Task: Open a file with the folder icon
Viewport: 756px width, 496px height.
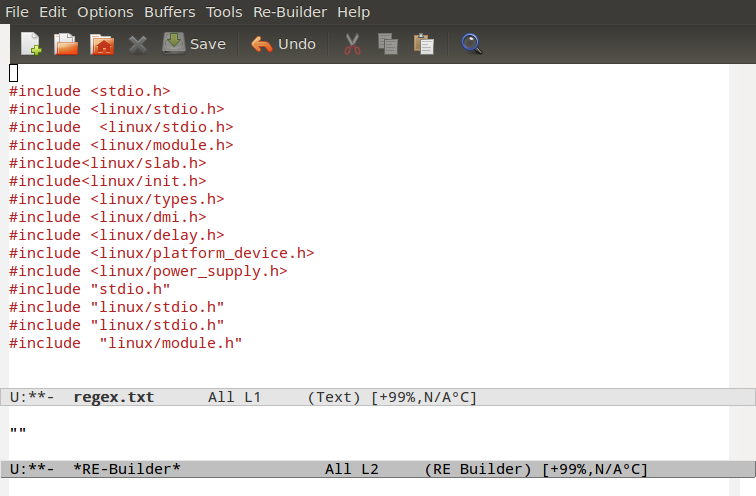Action: click(x=65, y=44)
